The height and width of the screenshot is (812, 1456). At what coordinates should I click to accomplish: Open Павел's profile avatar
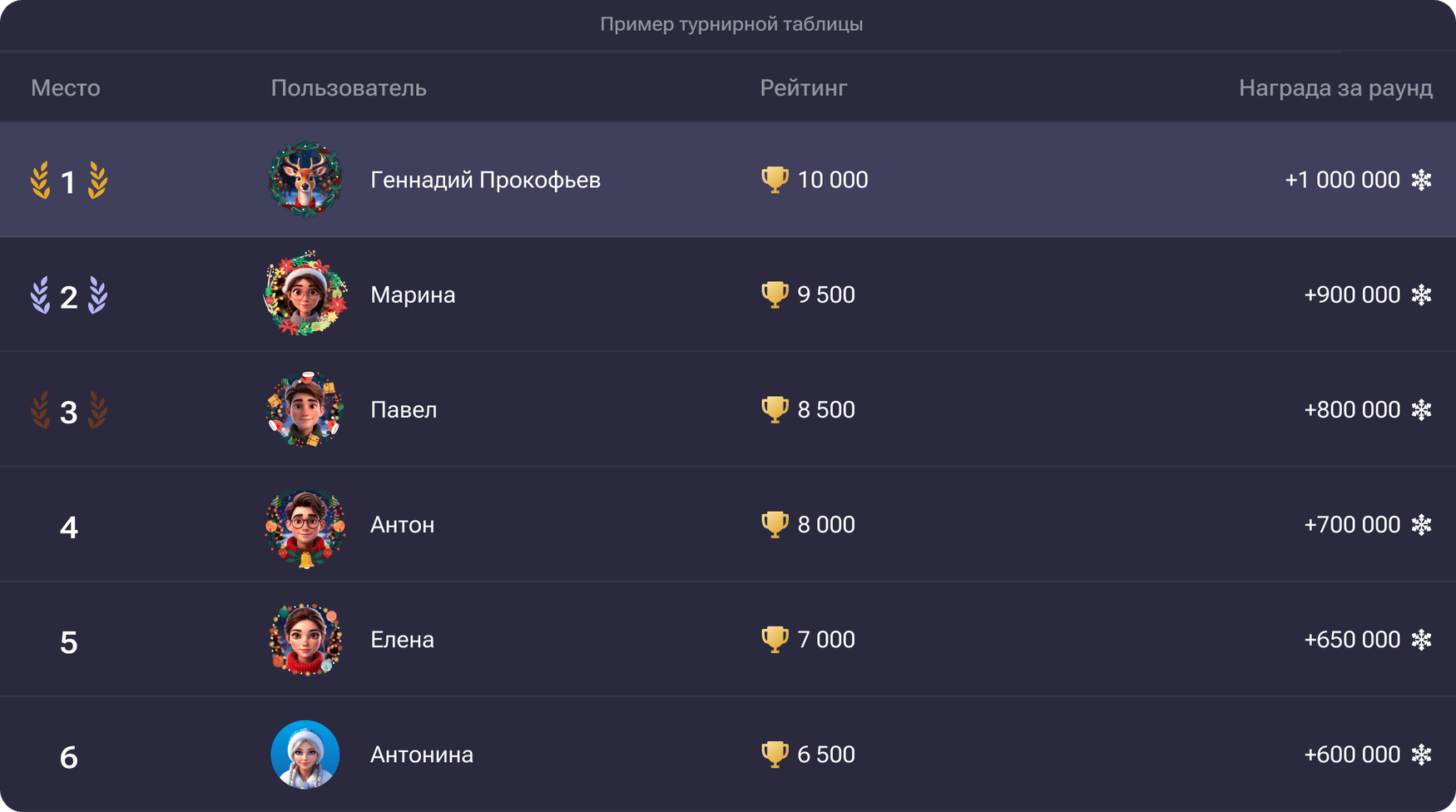pyautogui.click(x=305, y=409)
